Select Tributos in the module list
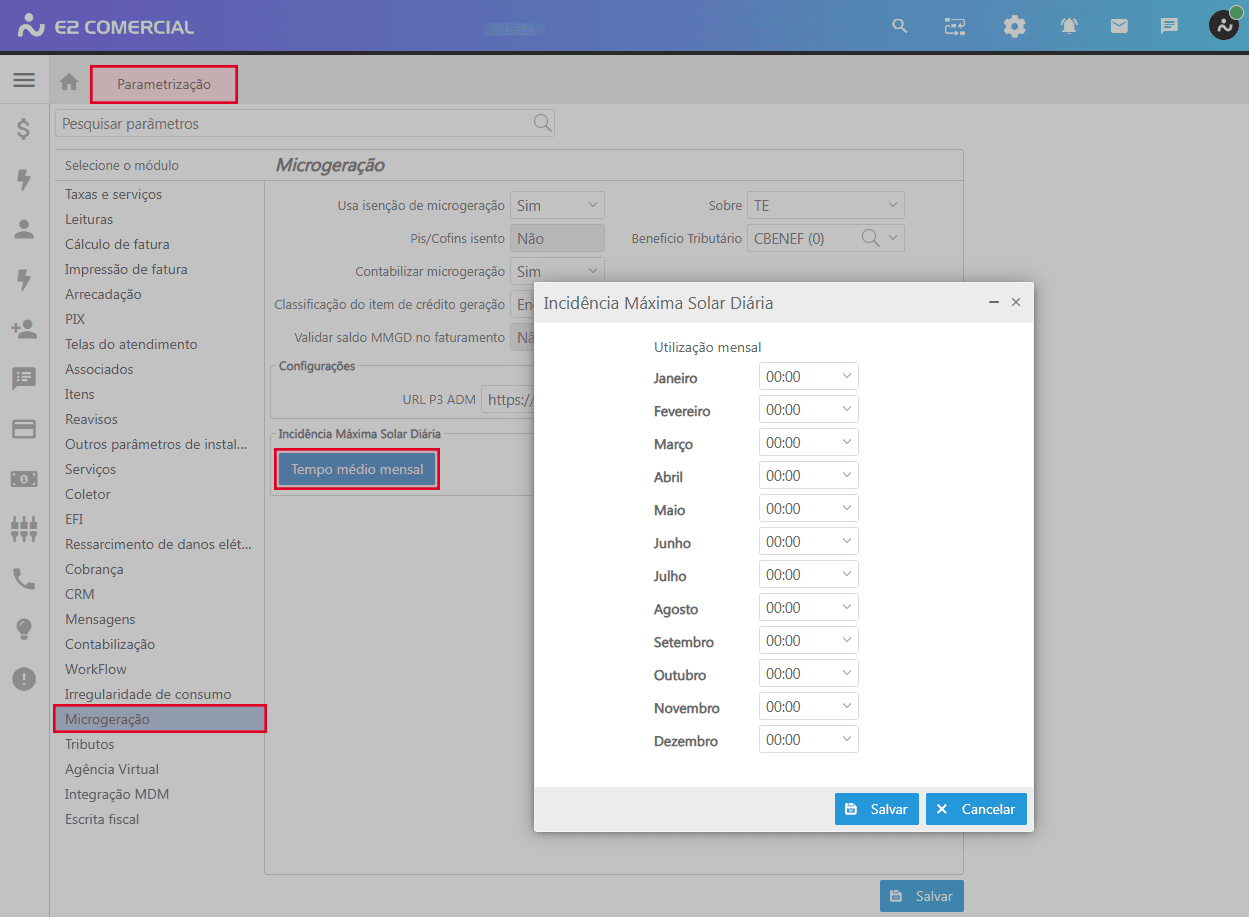1249x917 pixels. 90,744
